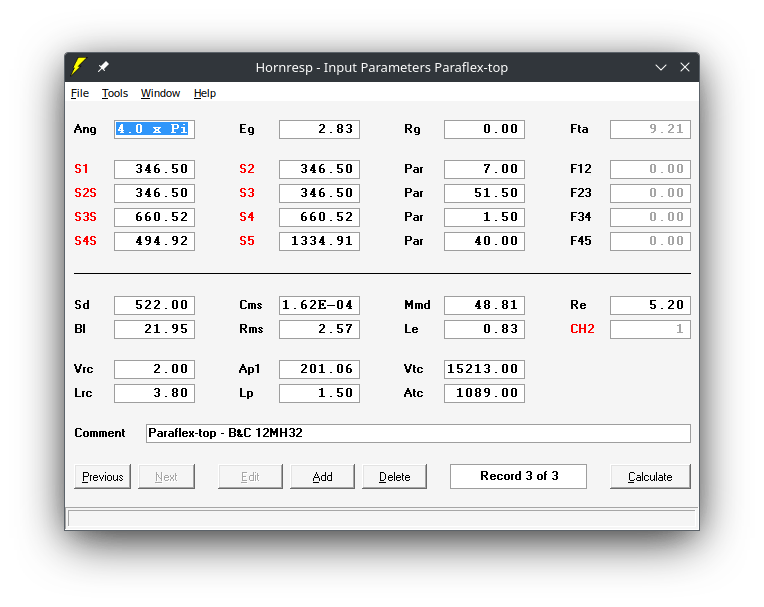Click the S2S input field

pyautogui.click(x=154, y=193)
